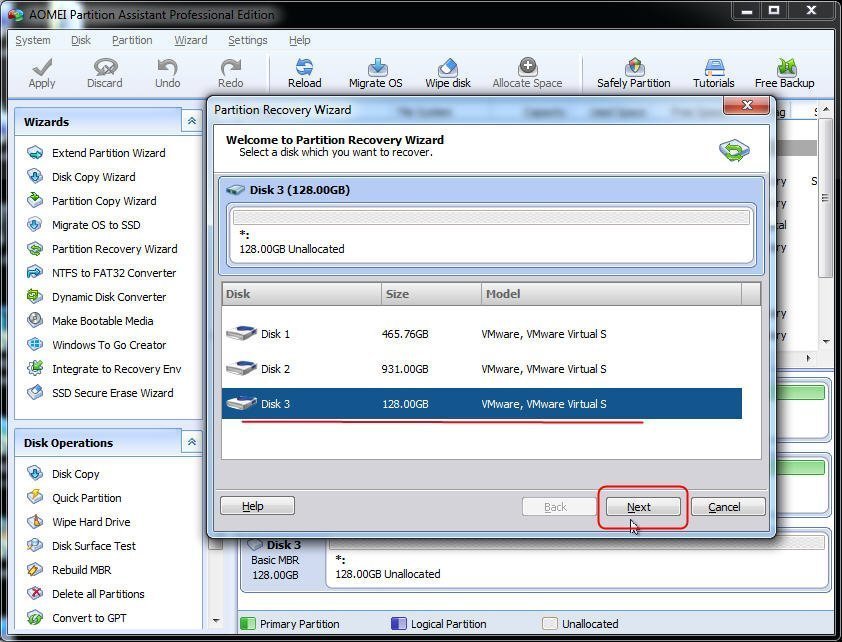Click the Primary Partition legend swatch

(x=248, y=624)
